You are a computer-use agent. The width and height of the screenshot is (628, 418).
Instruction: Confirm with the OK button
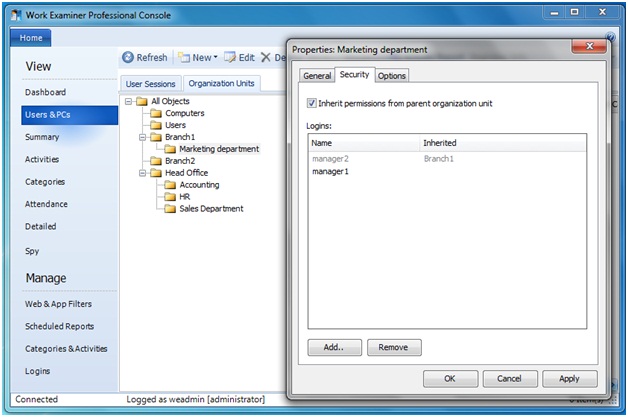click(450, 379)
